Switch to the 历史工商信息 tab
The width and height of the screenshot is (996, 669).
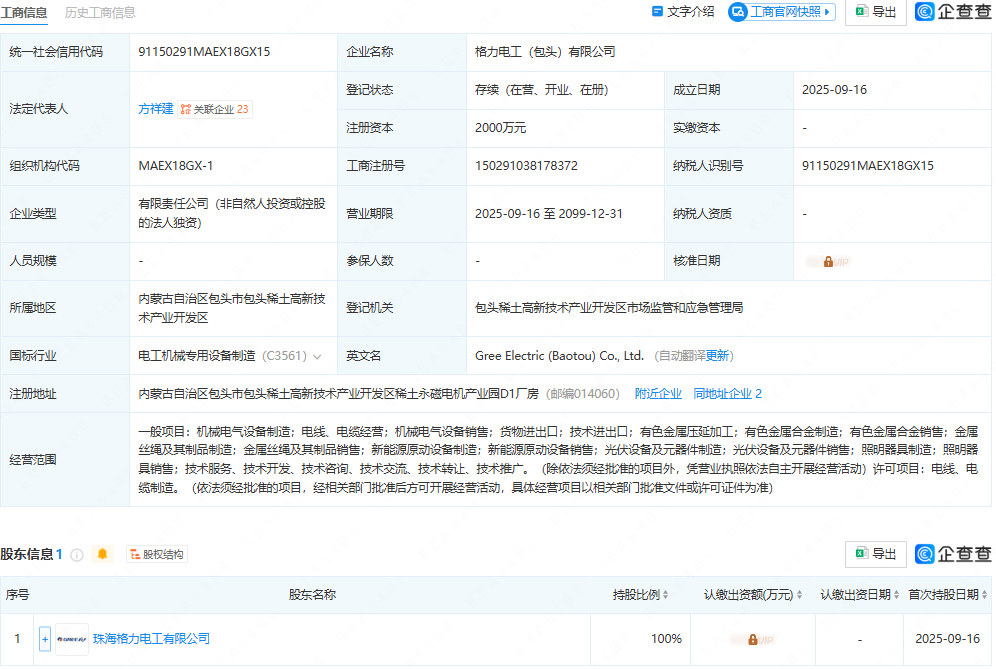pos(100,13)
